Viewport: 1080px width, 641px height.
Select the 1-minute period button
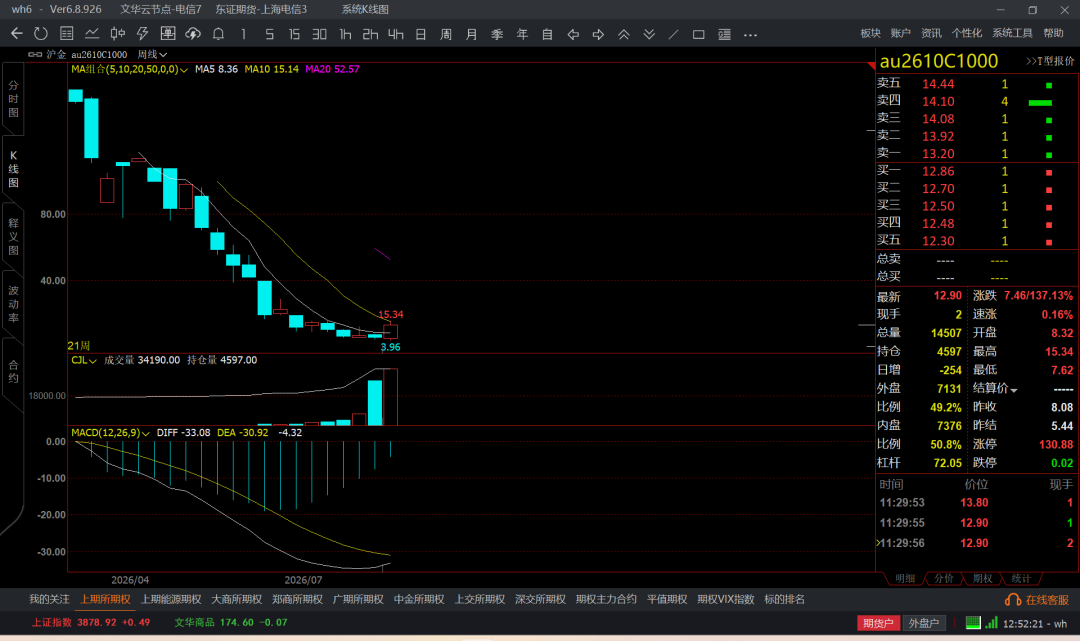click(x=243, y=34)
